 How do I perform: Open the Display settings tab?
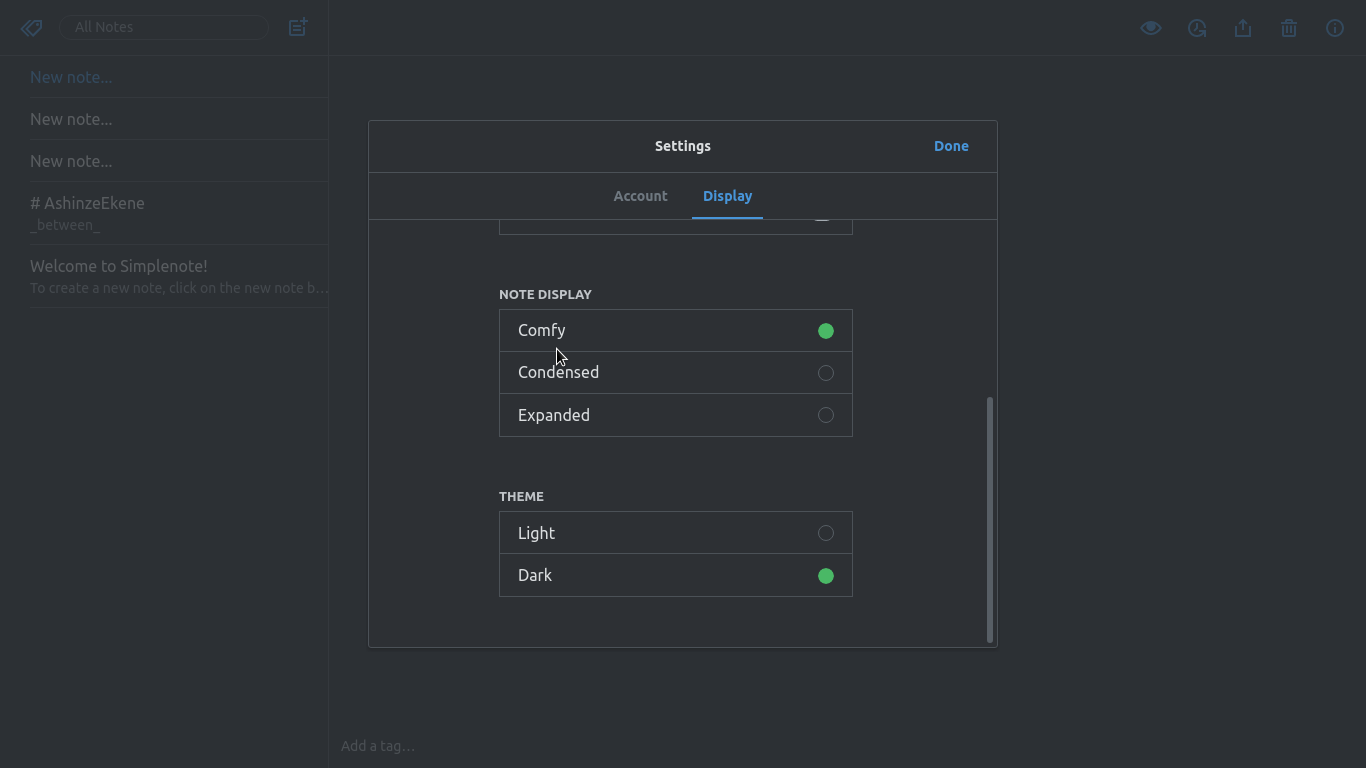click(x=727, y=196)
